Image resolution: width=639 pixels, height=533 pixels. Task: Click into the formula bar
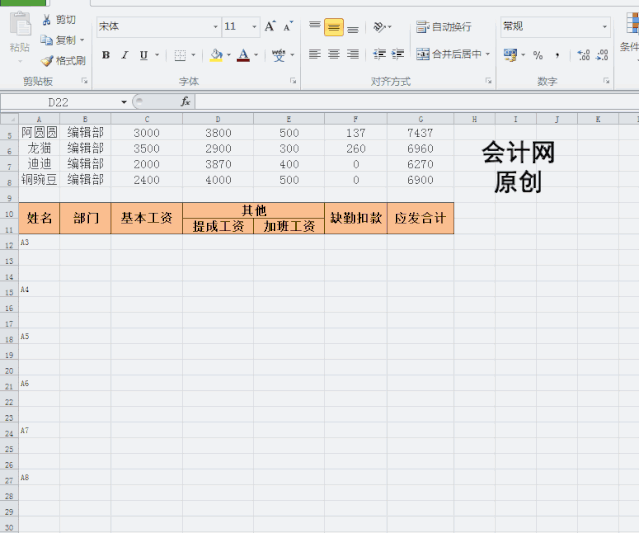tap(416, 102)
